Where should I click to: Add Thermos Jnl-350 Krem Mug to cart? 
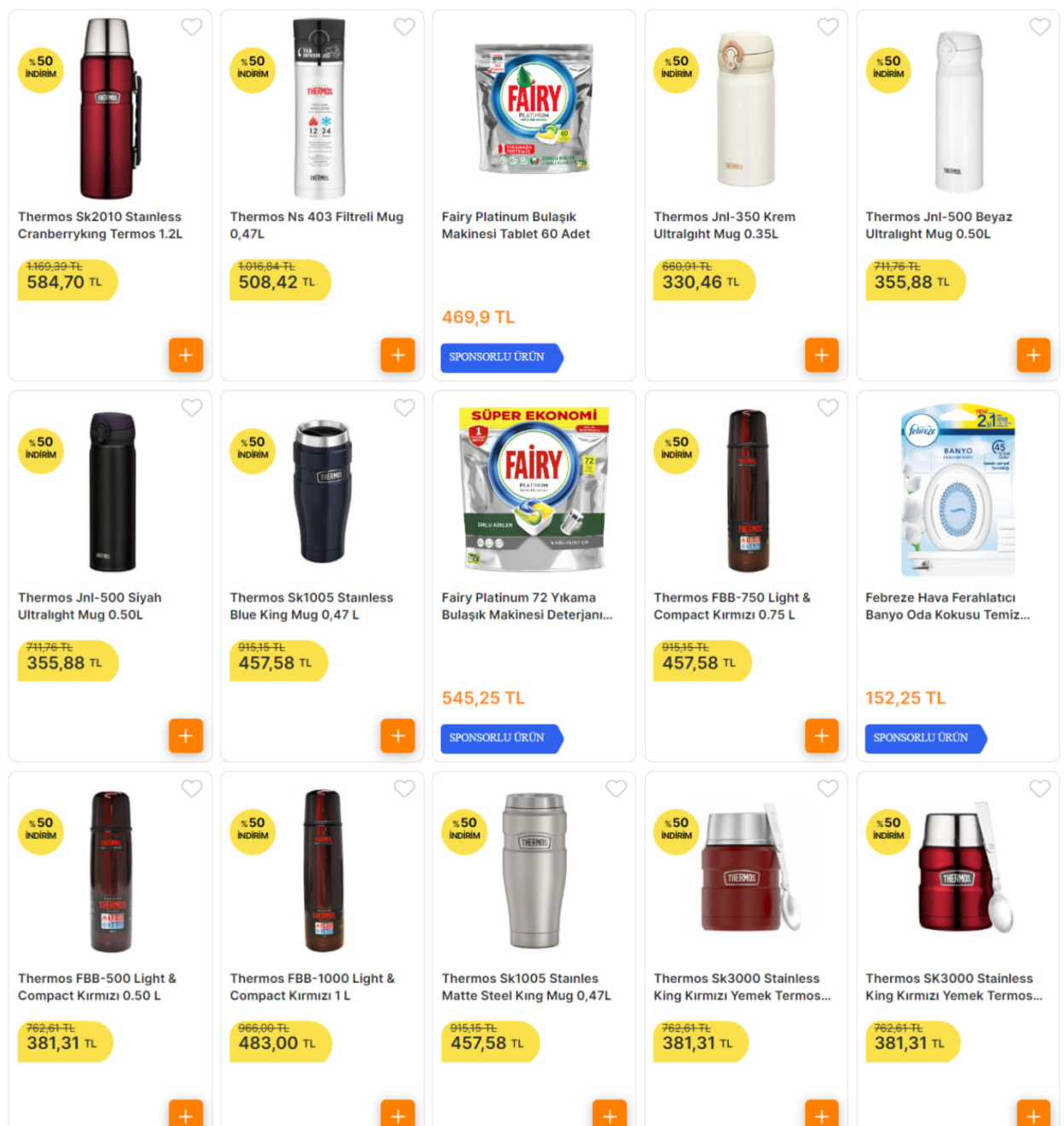click(822, 355)
